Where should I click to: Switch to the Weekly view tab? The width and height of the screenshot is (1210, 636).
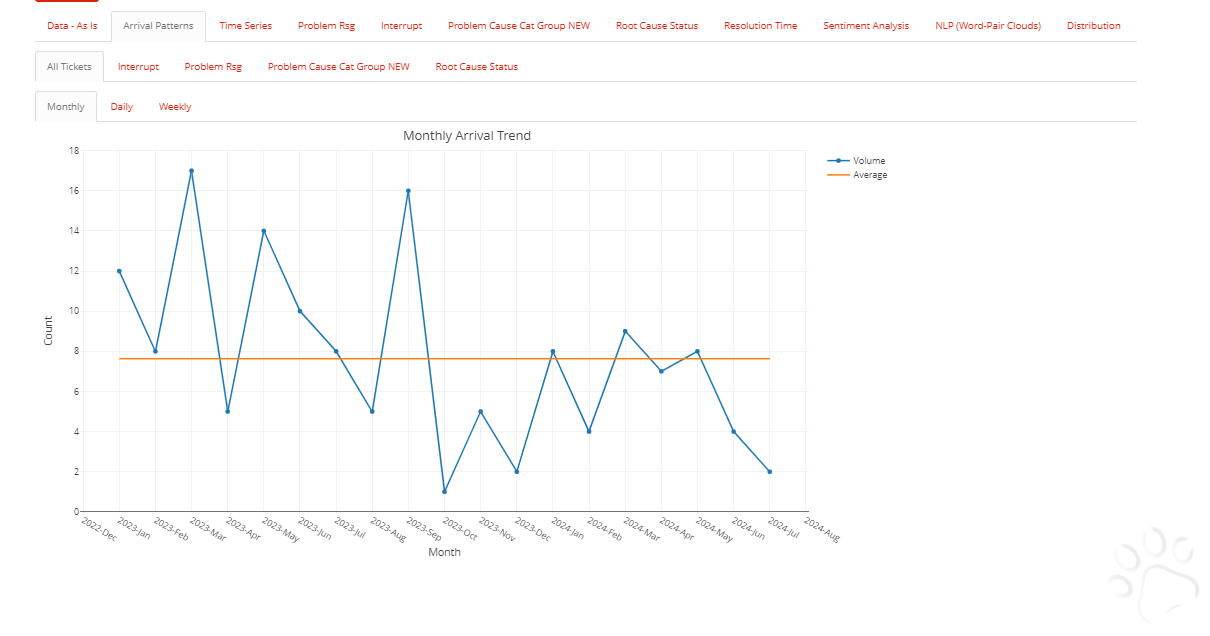coord(175,107)
